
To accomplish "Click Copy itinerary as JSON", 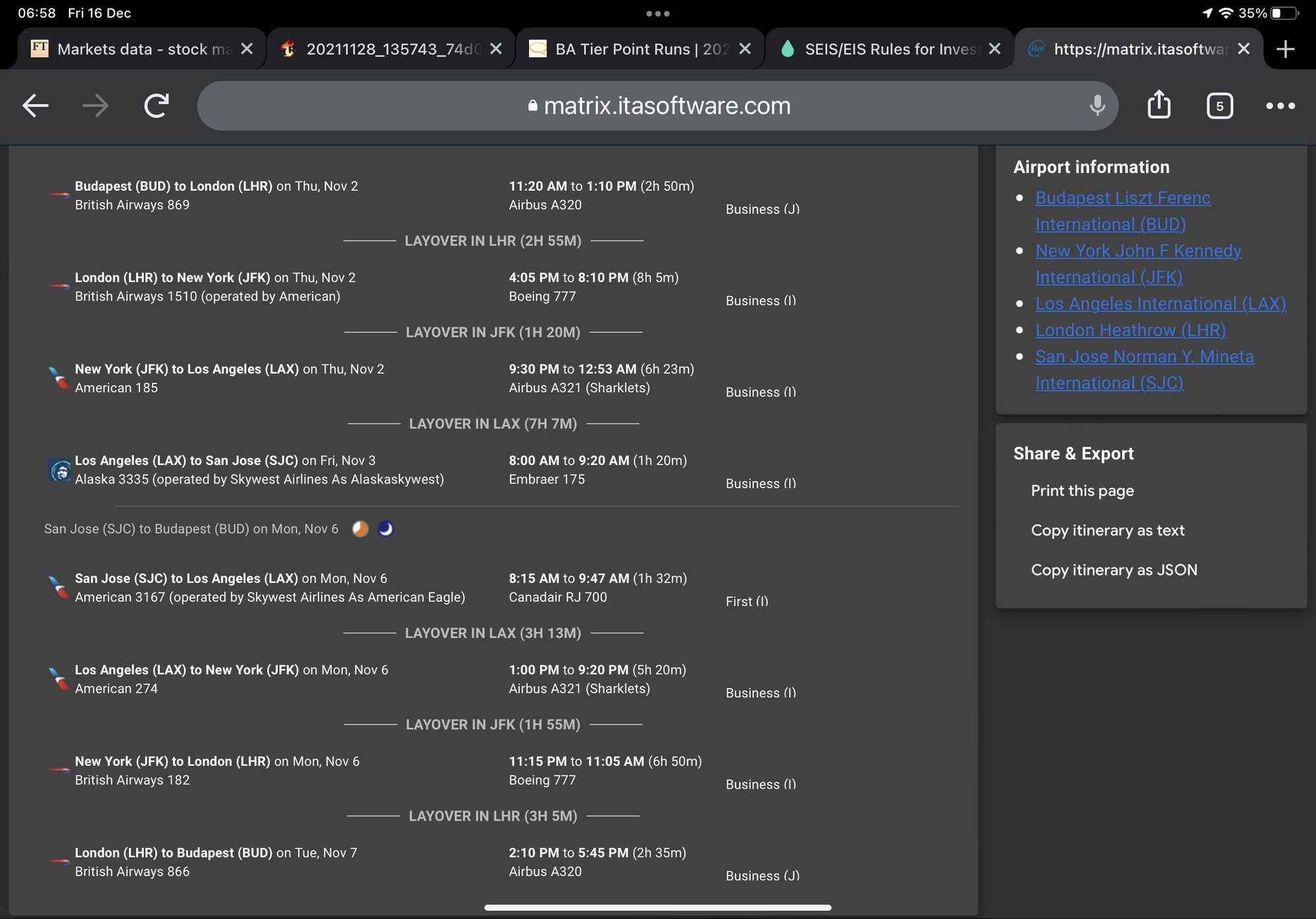I will click(x=1114, y=570).
